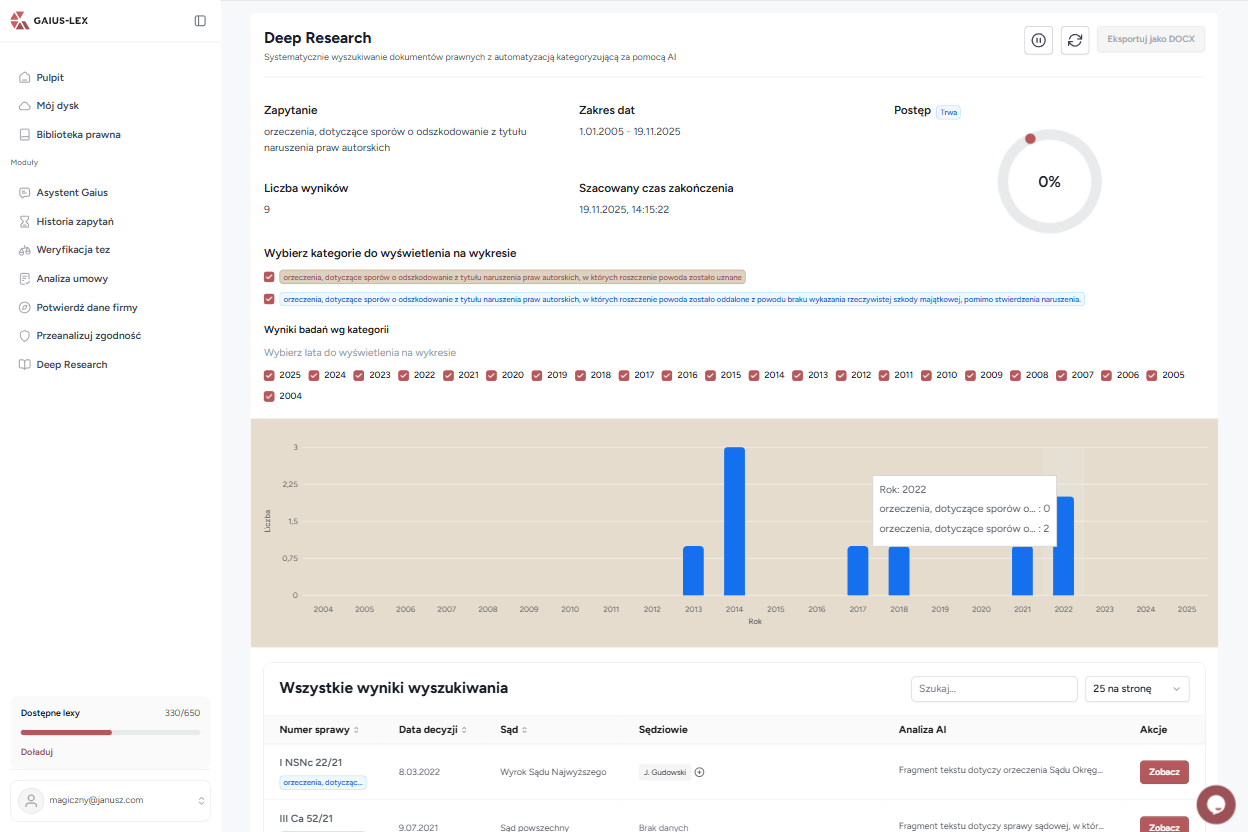Expand the magiczny@janusz.com account menu
1248x832 pixels.
click(x=110, y=800)
